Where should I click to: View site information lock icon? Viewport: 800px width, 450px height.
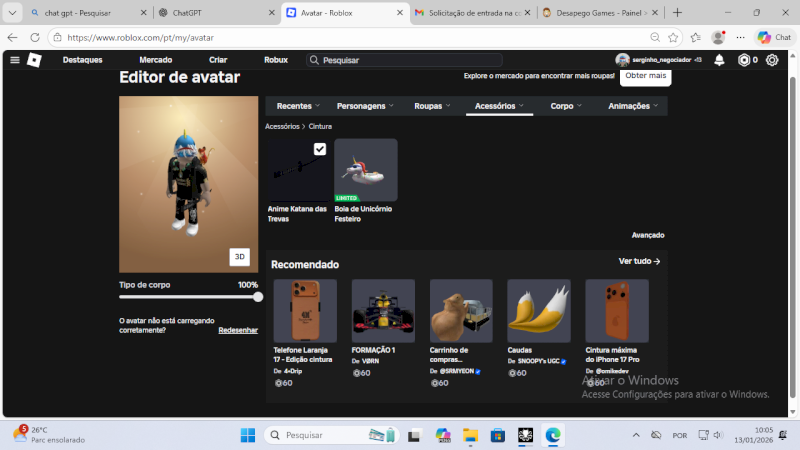pyautogui.click(x=58, y=37)
